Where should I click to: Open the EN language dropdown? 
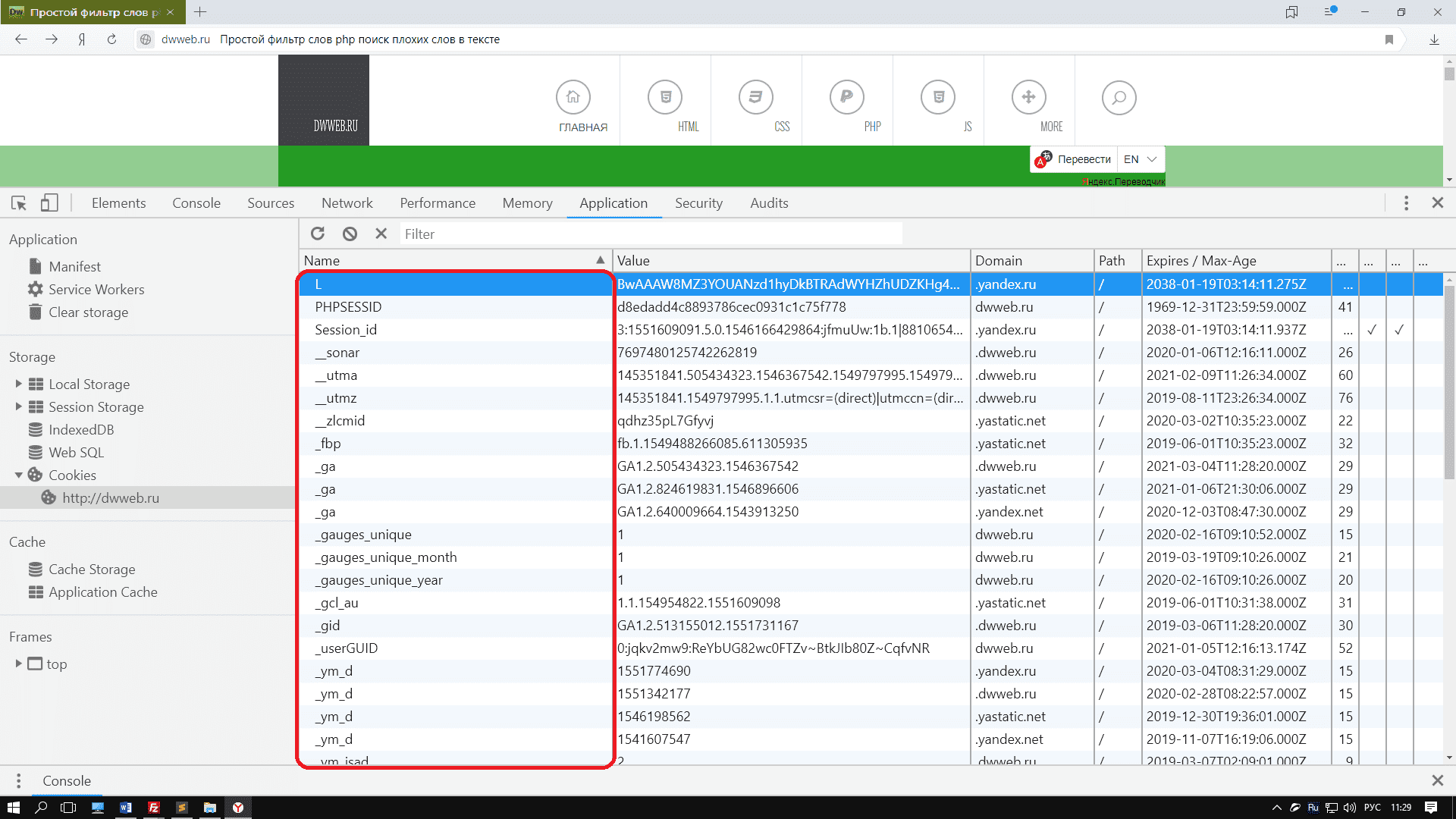(x=1141, y=159)
